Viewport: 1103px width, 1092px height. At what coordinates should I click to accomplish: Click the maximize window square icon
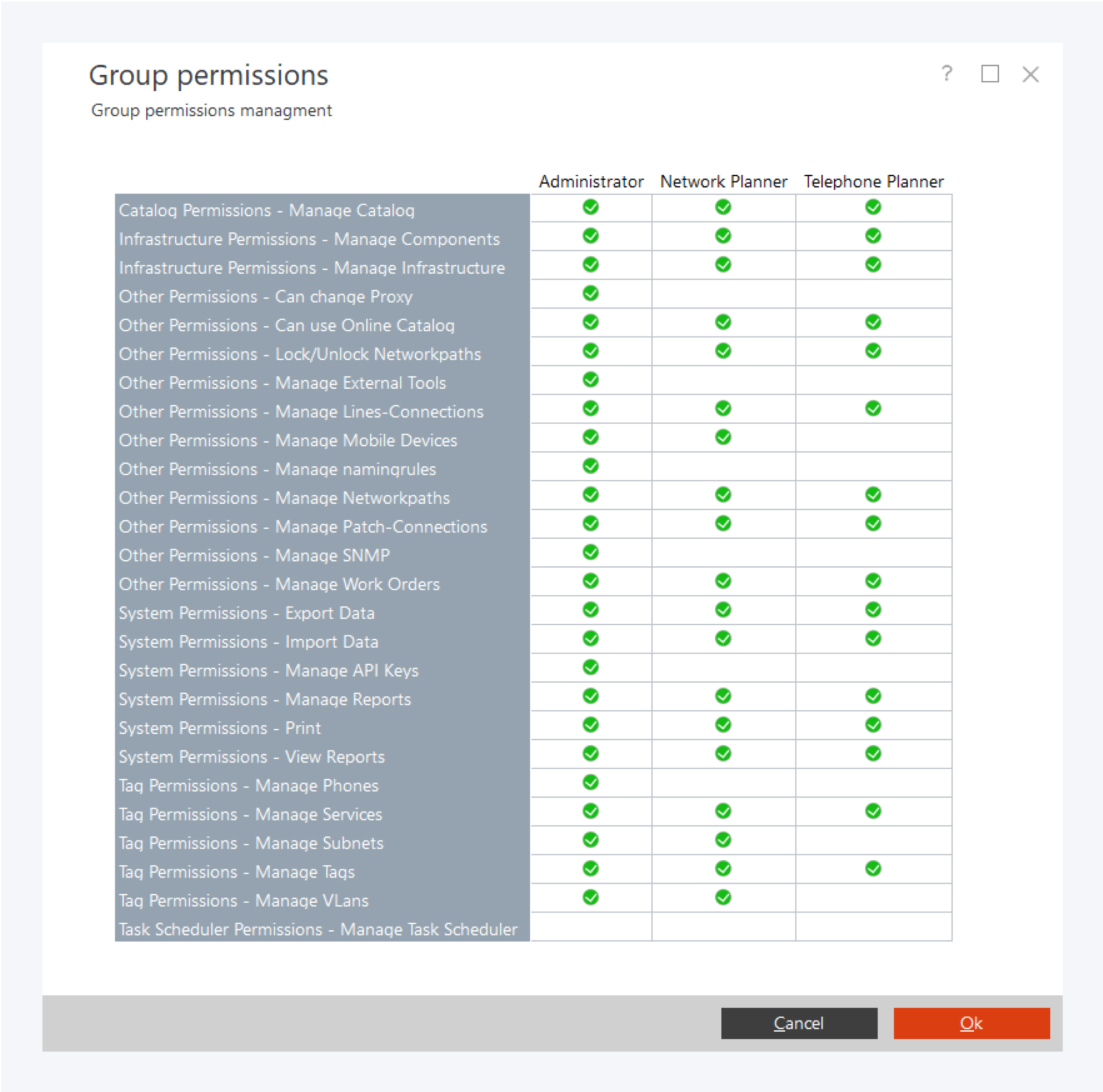(989, 74)
